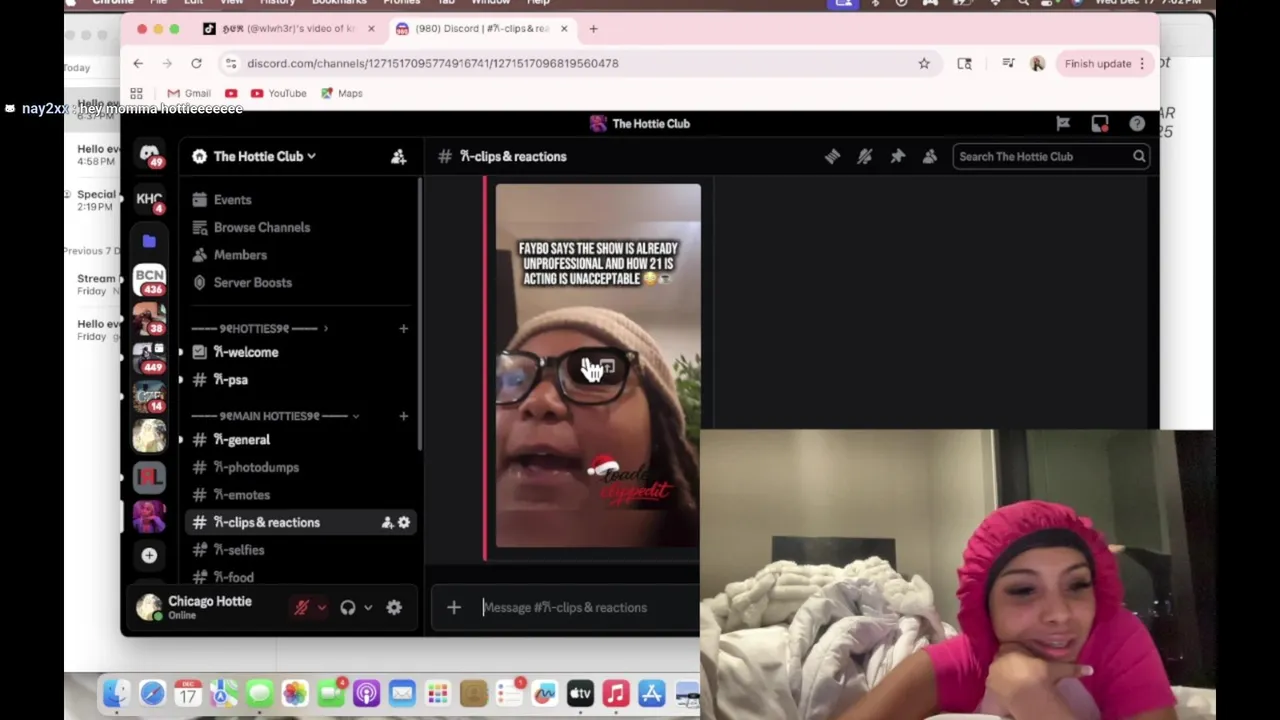Open Discord inbox icon in title bar
Viewport: 1280px width, 720px height.
[1100, 123]
